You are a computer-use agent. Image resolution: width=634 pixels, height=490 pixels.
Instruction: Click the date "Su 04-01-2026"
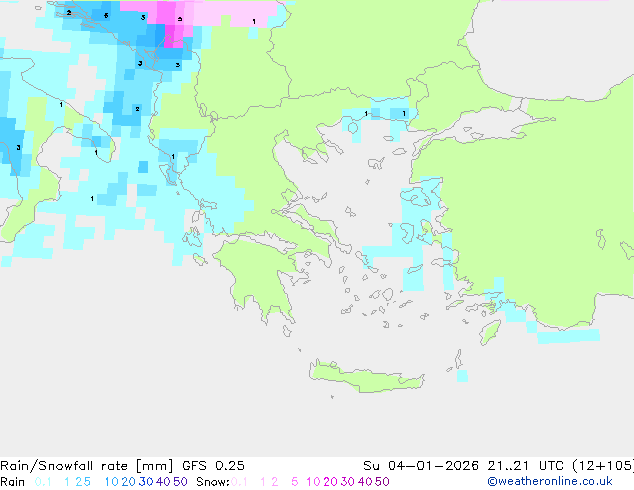click(421, 466)
